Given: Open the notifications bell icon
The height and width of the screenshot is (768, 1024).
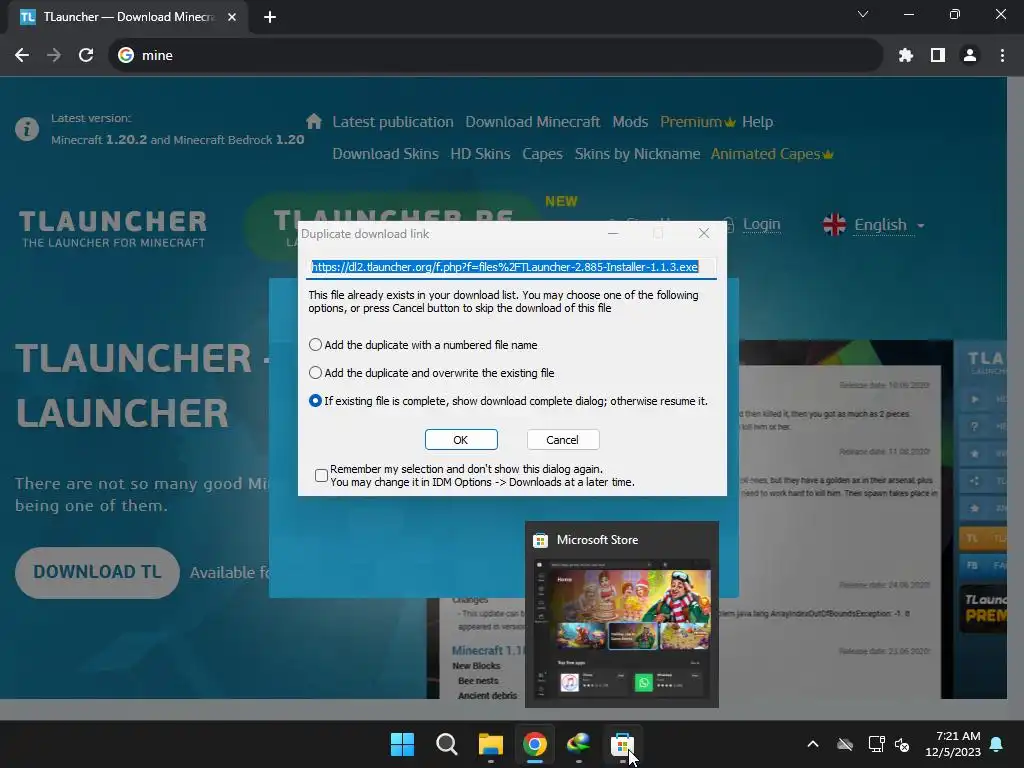Looking at the screenshot, I should point(997,744).
